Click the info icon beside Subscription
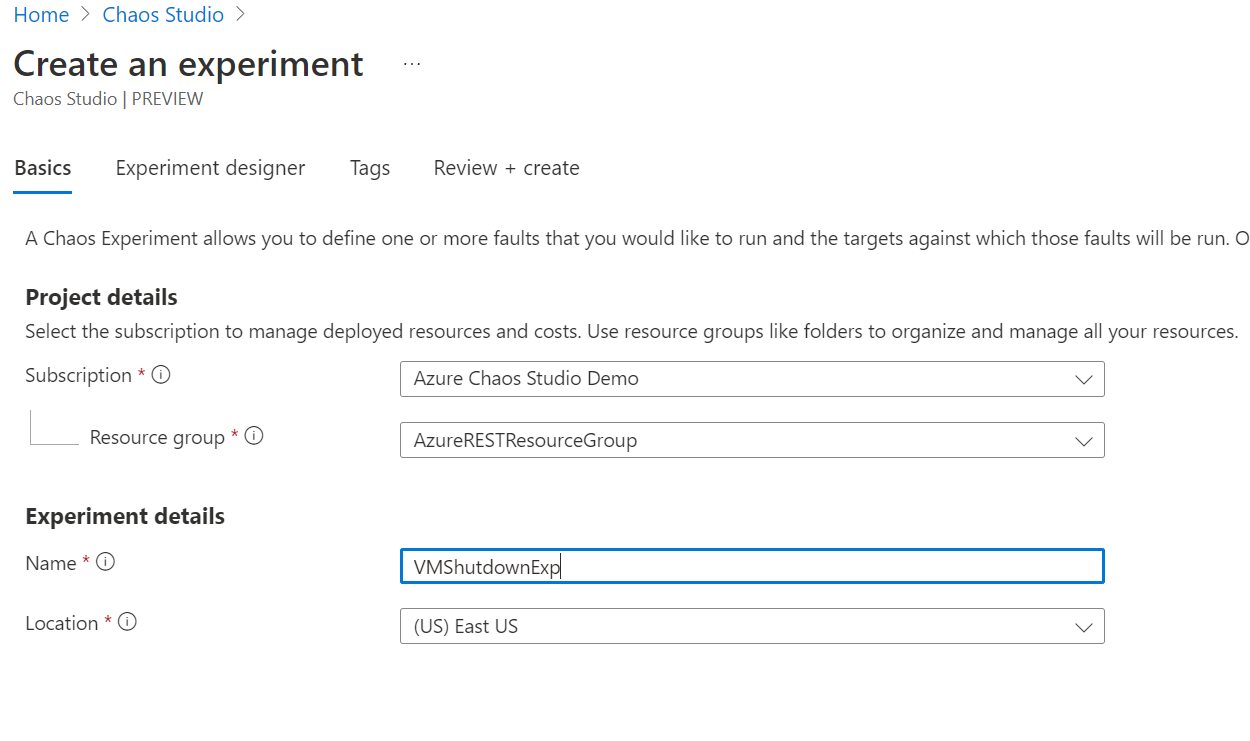The width and height of the screenshot is (1250, 741). (161, 374)
